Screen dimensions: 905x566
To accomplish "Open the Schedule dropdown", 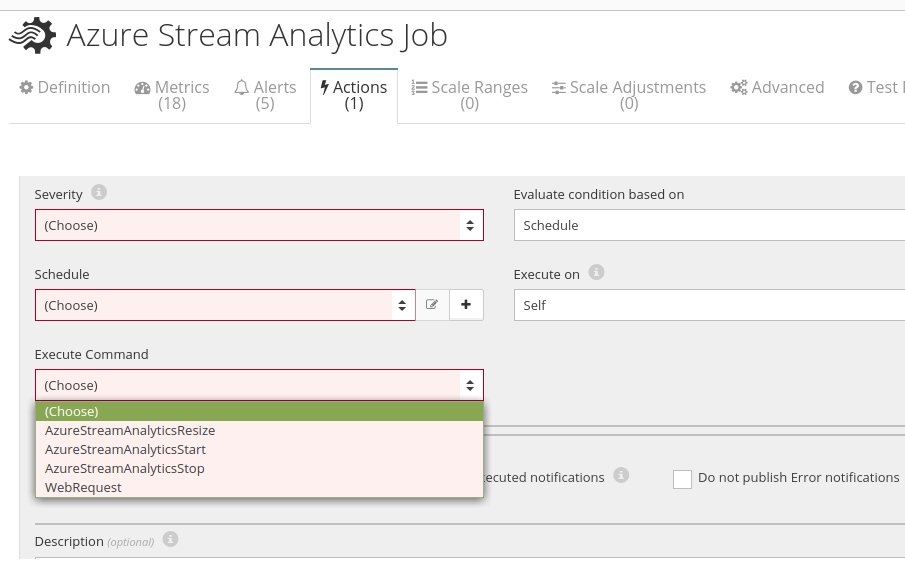I will (225, 305).
